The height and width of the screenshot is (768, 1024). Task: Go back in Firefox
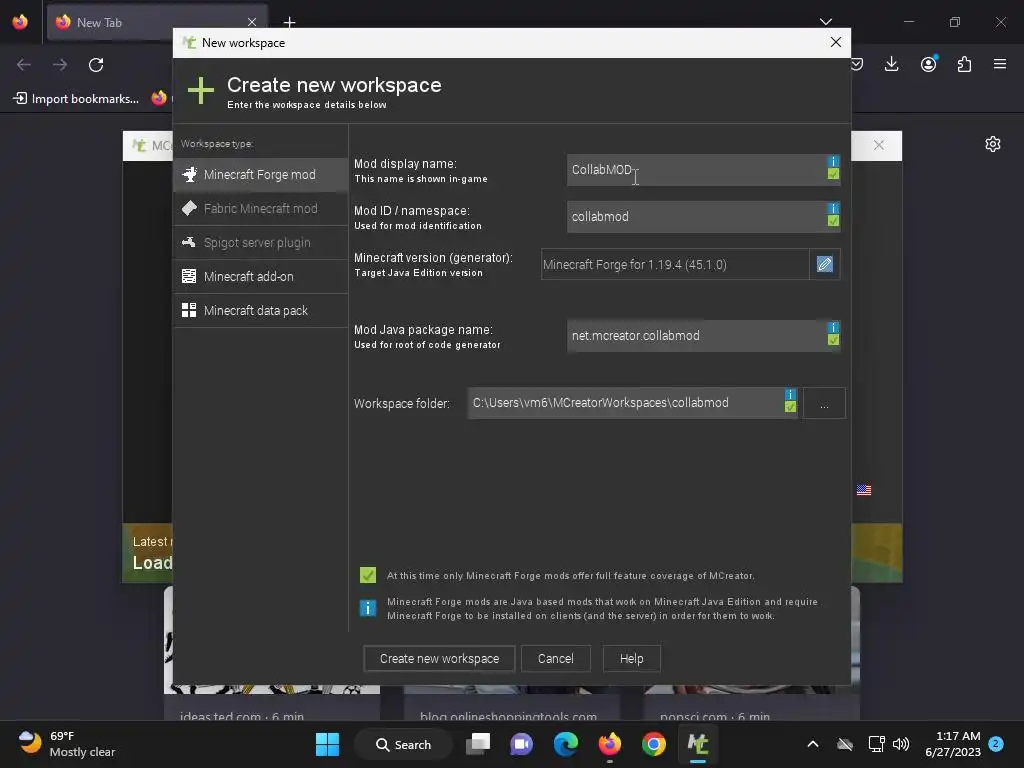pos(24,65)
